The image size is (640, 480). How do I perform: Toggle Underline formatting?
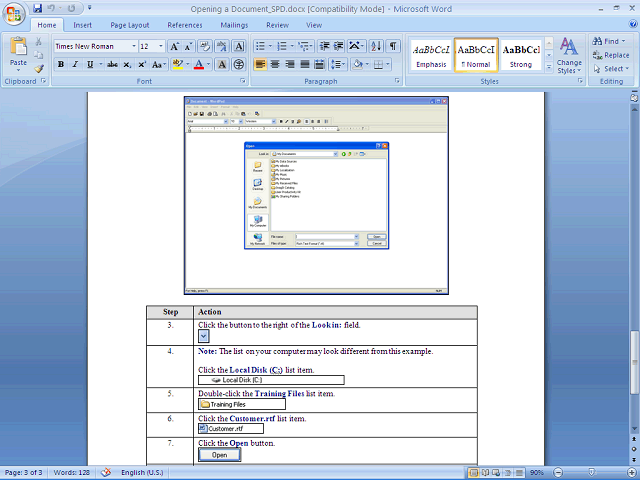(x=90, y=64)
